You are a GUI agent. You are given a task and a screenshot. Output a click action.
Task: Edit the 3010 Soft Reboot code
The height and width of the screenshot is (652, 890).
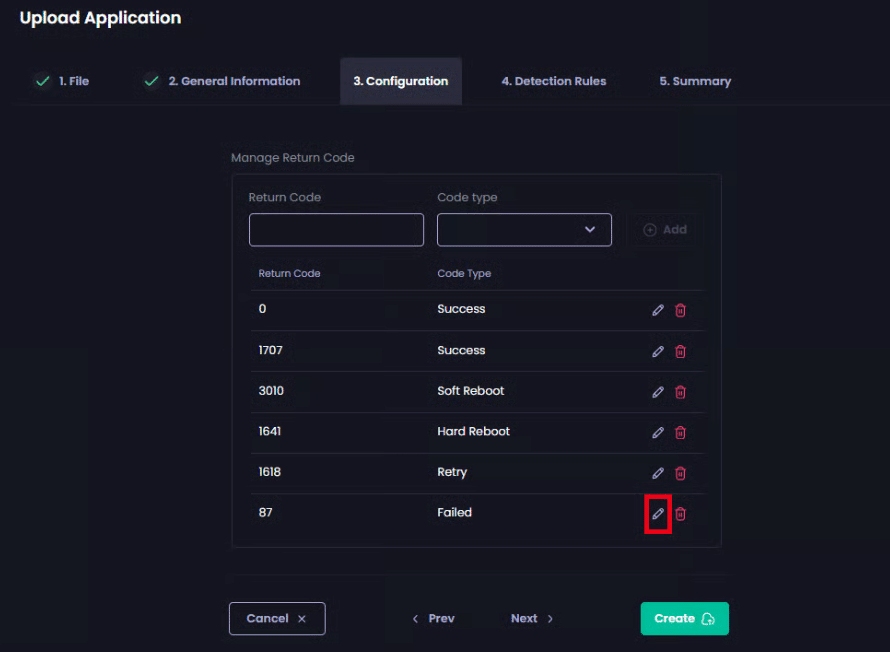(658, 392)
